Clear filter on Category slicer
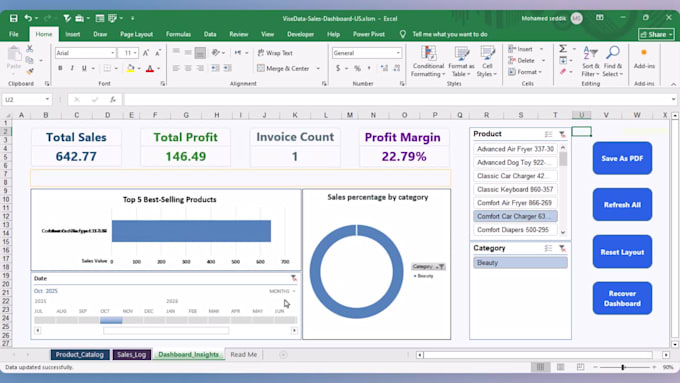The height and width of the screenshot is (383, 680). click(x=562, y=248)
